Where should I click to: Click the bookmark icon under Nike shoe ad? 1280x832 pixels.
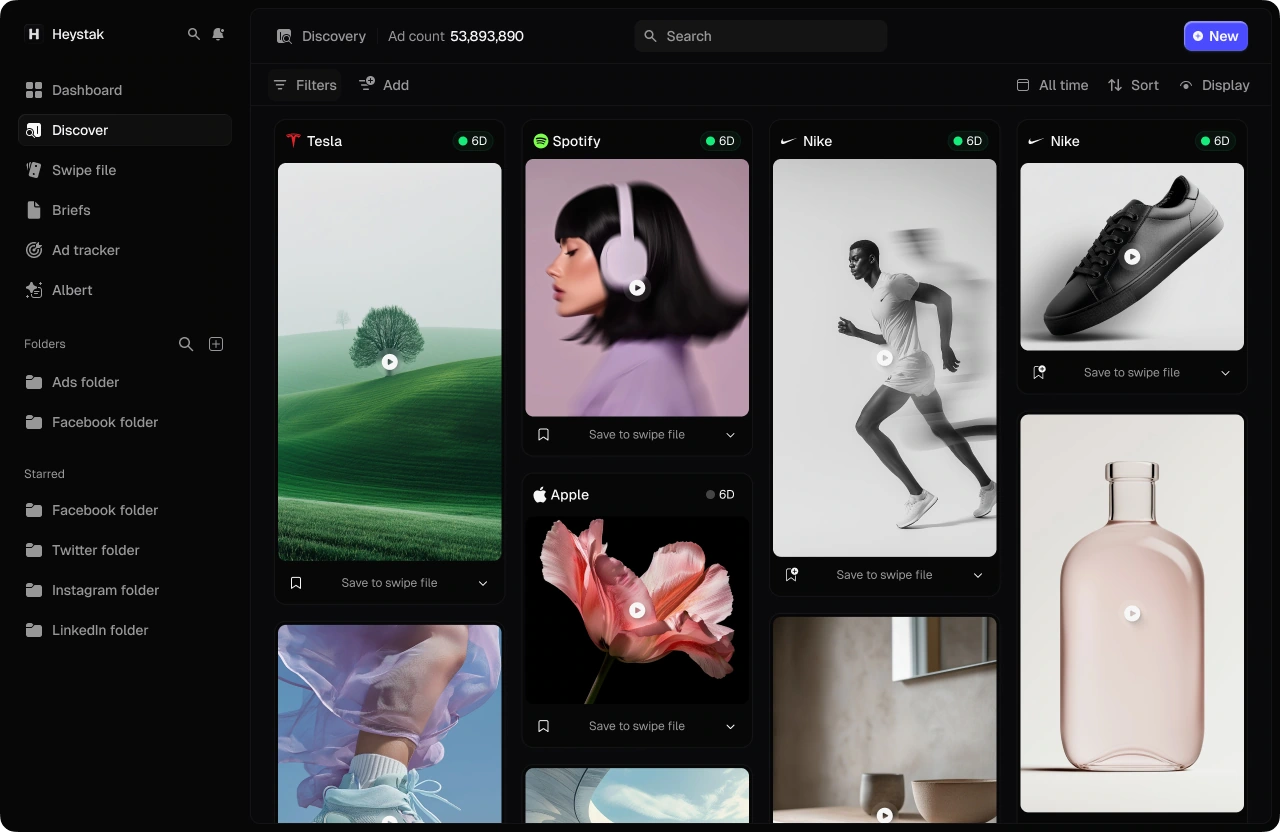1039,372
